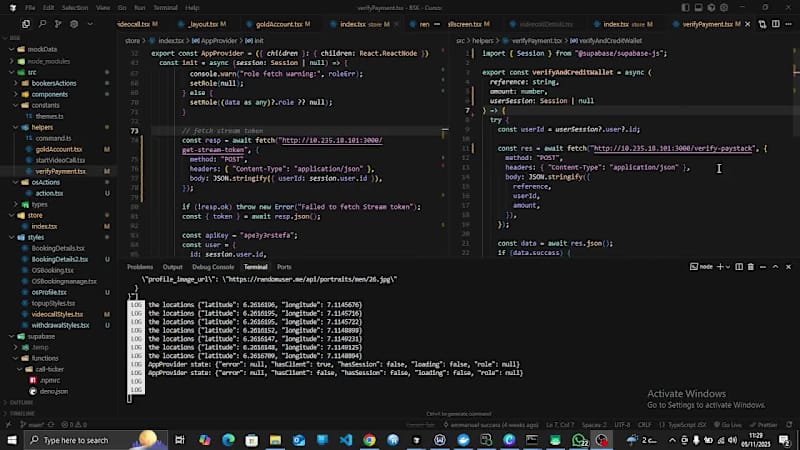Follow the verify-paystack URL link

tap(673, 148)
